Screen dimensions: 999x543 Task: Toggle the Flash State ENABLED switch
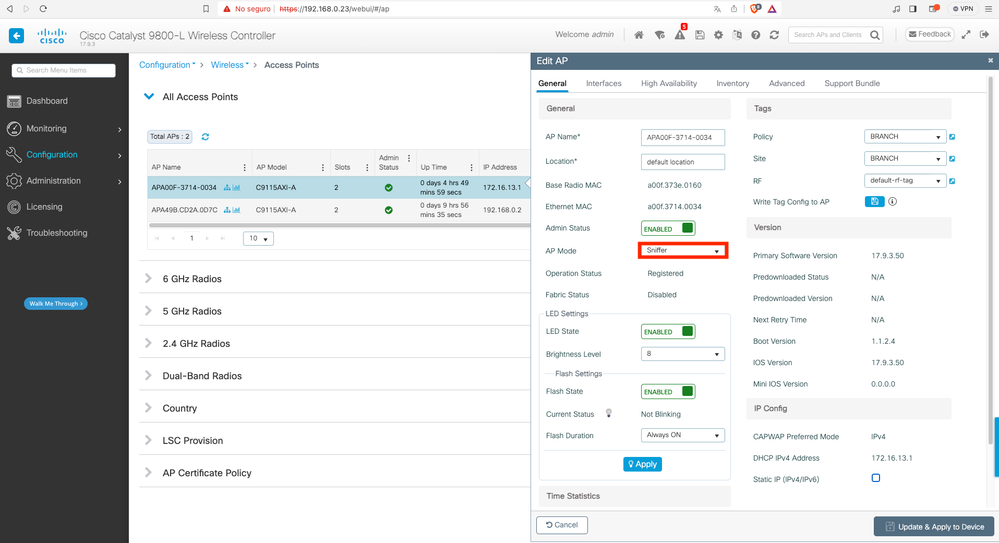click(x=668, y=391)
